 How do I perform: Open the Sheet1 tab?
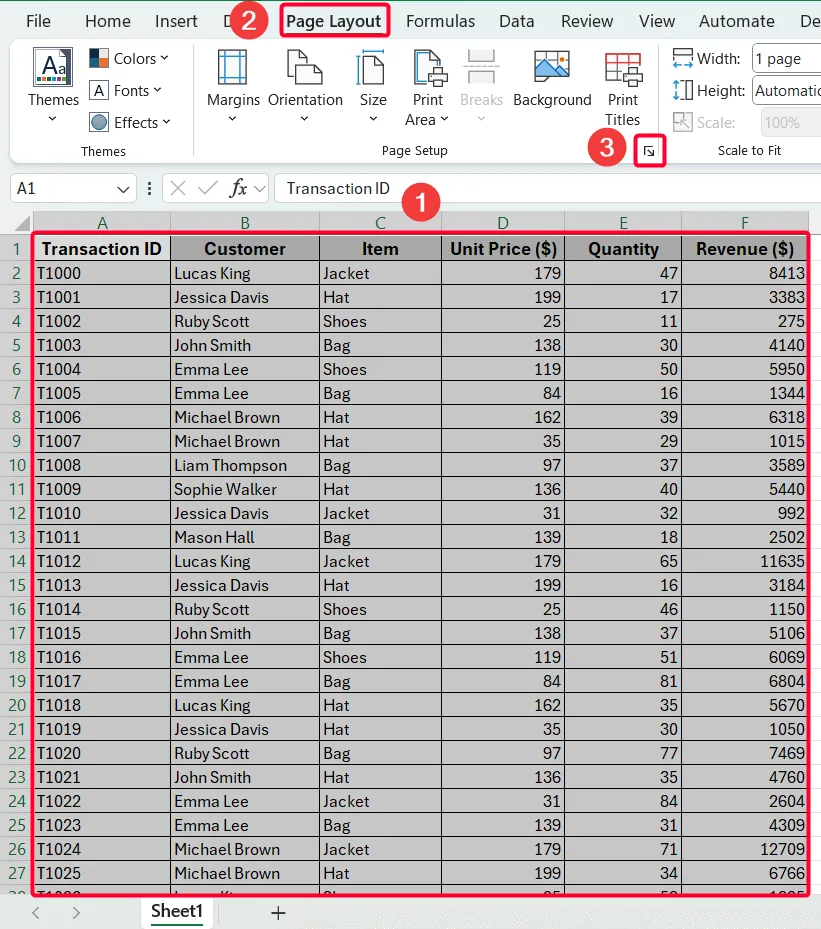coord(177,911)
